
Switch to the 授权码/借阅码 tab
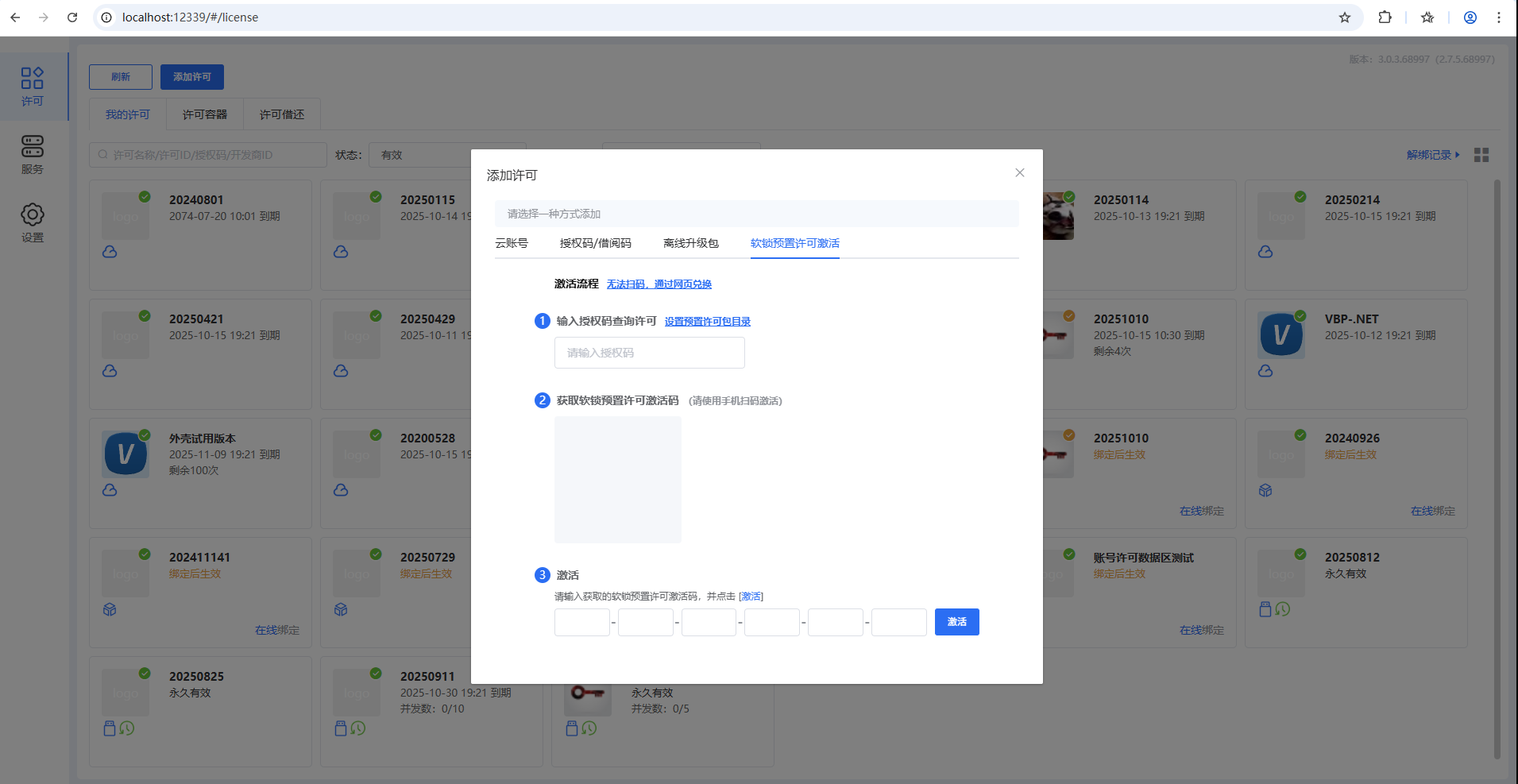(x=596, y=243)
